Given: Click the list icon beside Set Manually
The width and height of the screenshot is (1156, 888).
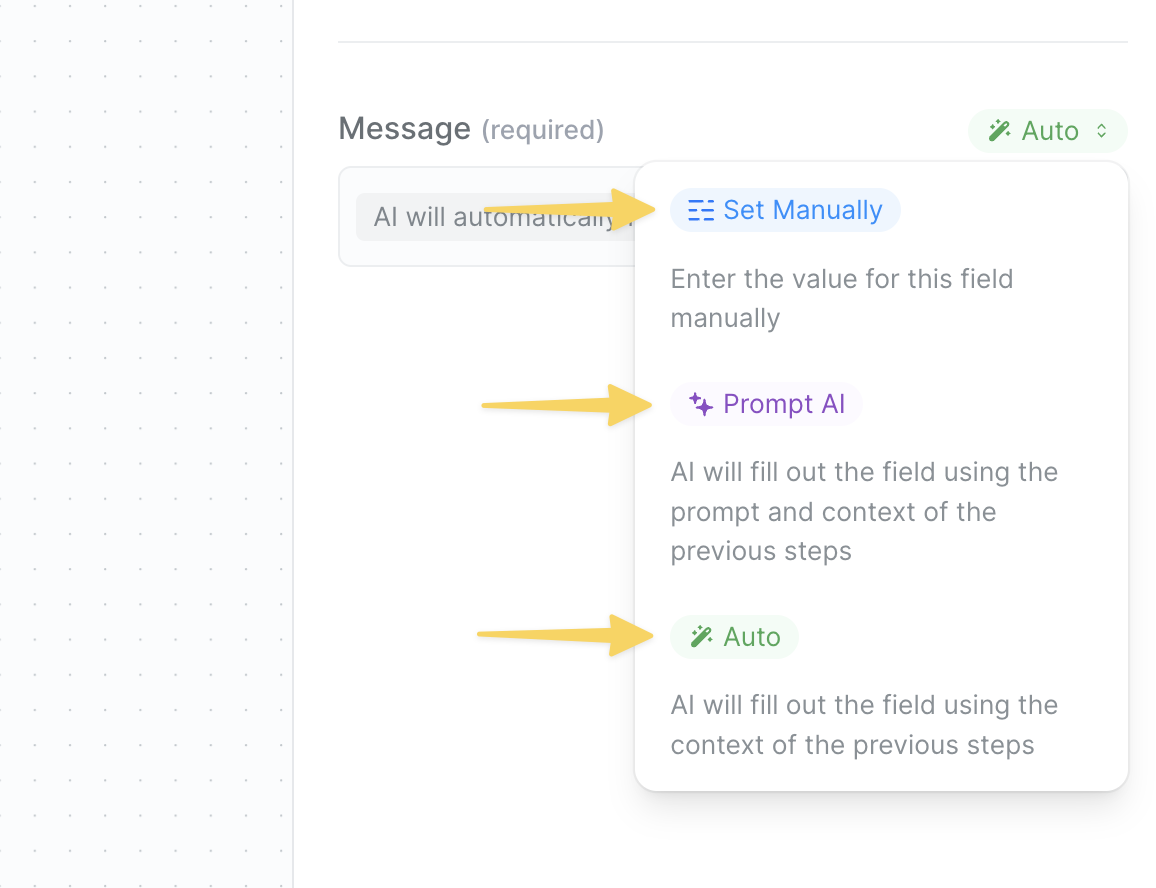Looking at the screenshot, I should coord(701,210).
